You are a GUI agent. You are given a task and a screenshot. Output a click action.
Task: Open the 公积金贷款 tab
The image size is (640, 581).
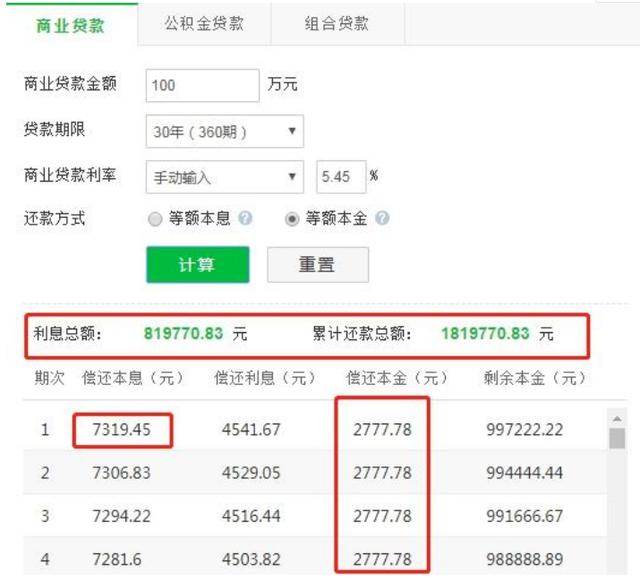[204, 24]
